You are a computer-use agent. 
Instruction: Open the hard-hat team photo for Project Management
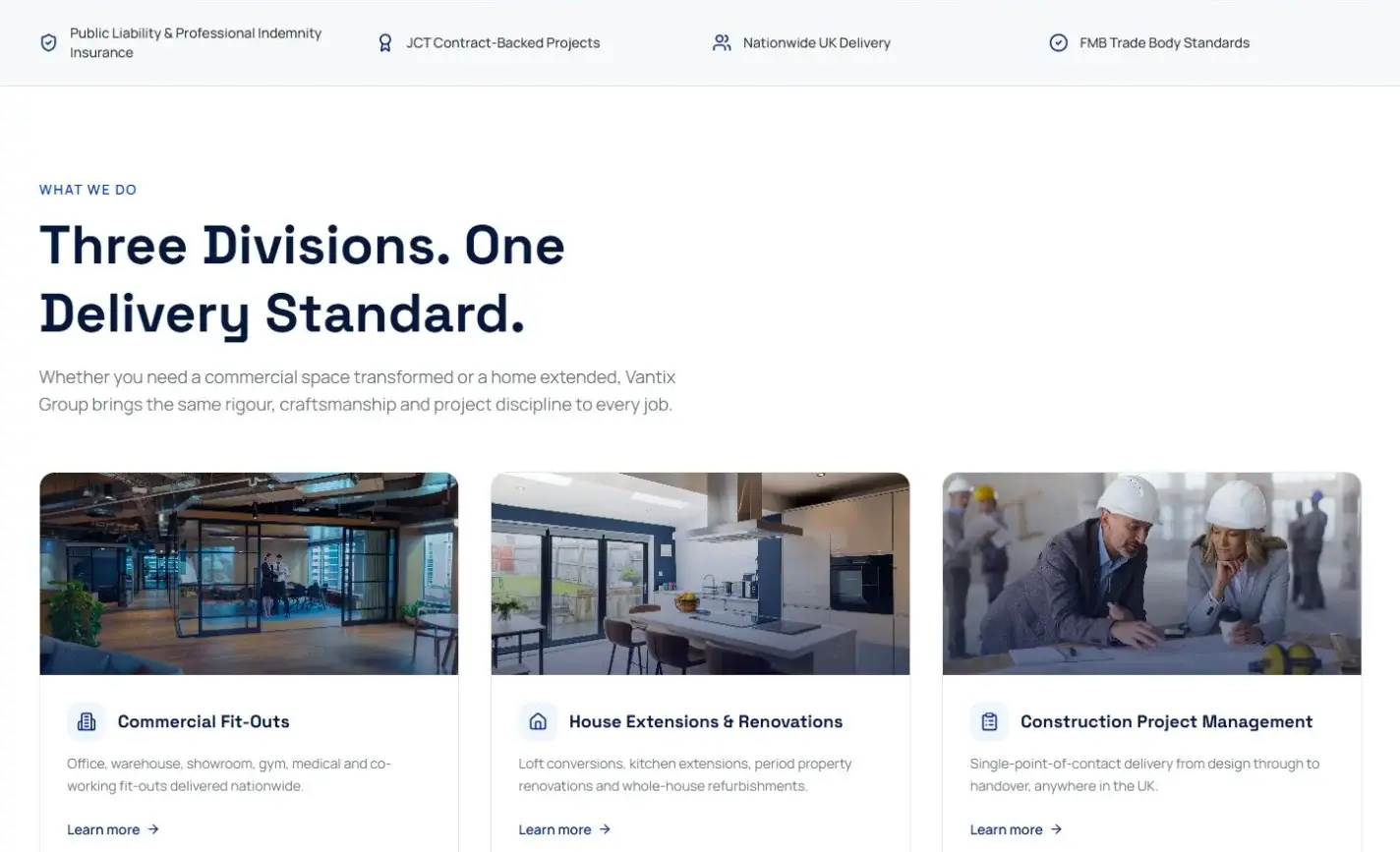pos(1151,574)
